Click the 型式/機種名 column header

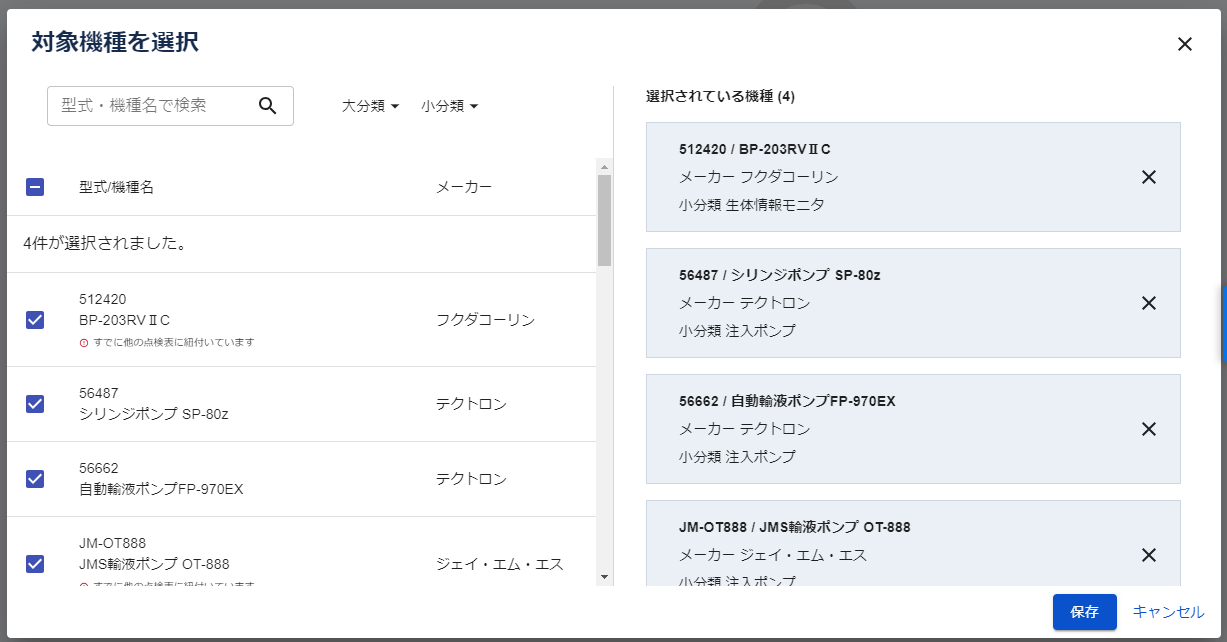116,187
